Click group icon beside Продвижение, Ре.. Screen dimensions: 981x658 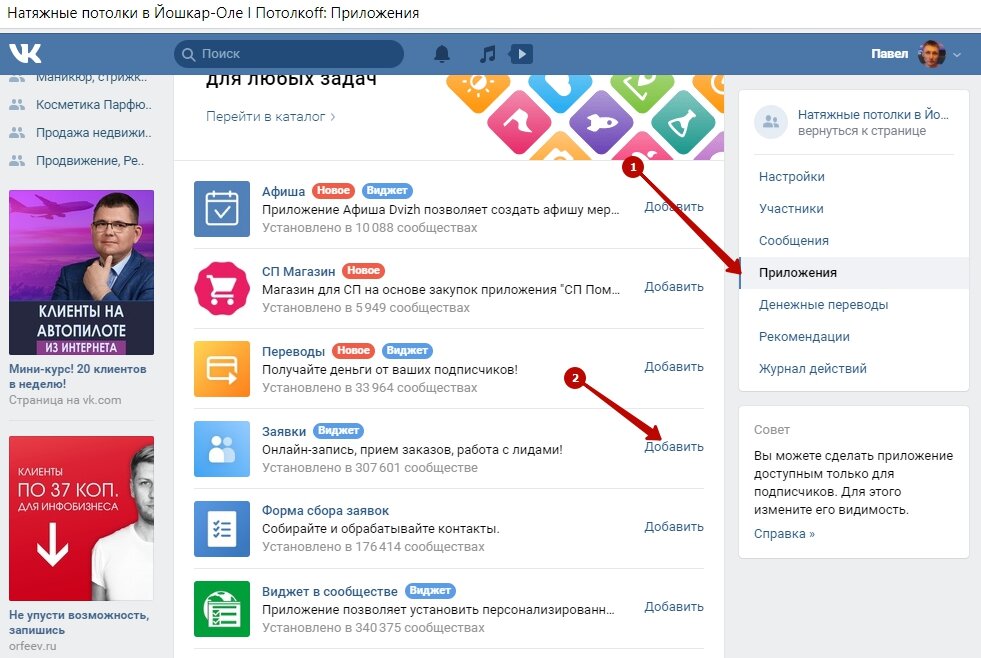(x=17, y=161)
